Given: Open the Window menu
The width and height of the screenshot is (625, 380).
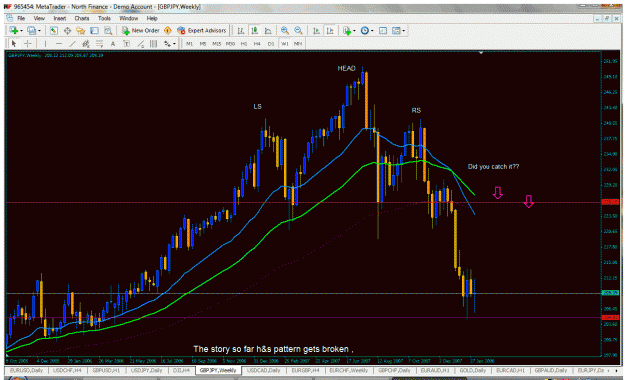Looking at the screenshot, I should 128,18.
